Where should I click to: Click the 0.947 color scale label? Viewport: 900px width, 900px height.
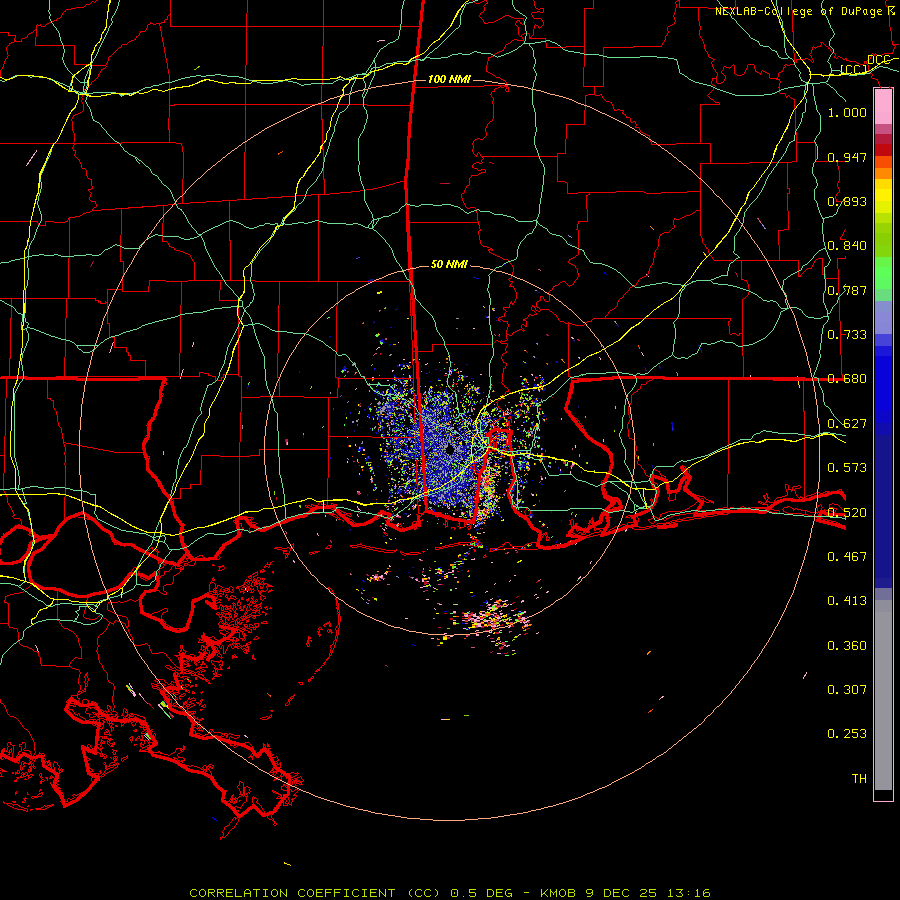tap(847, 157)
